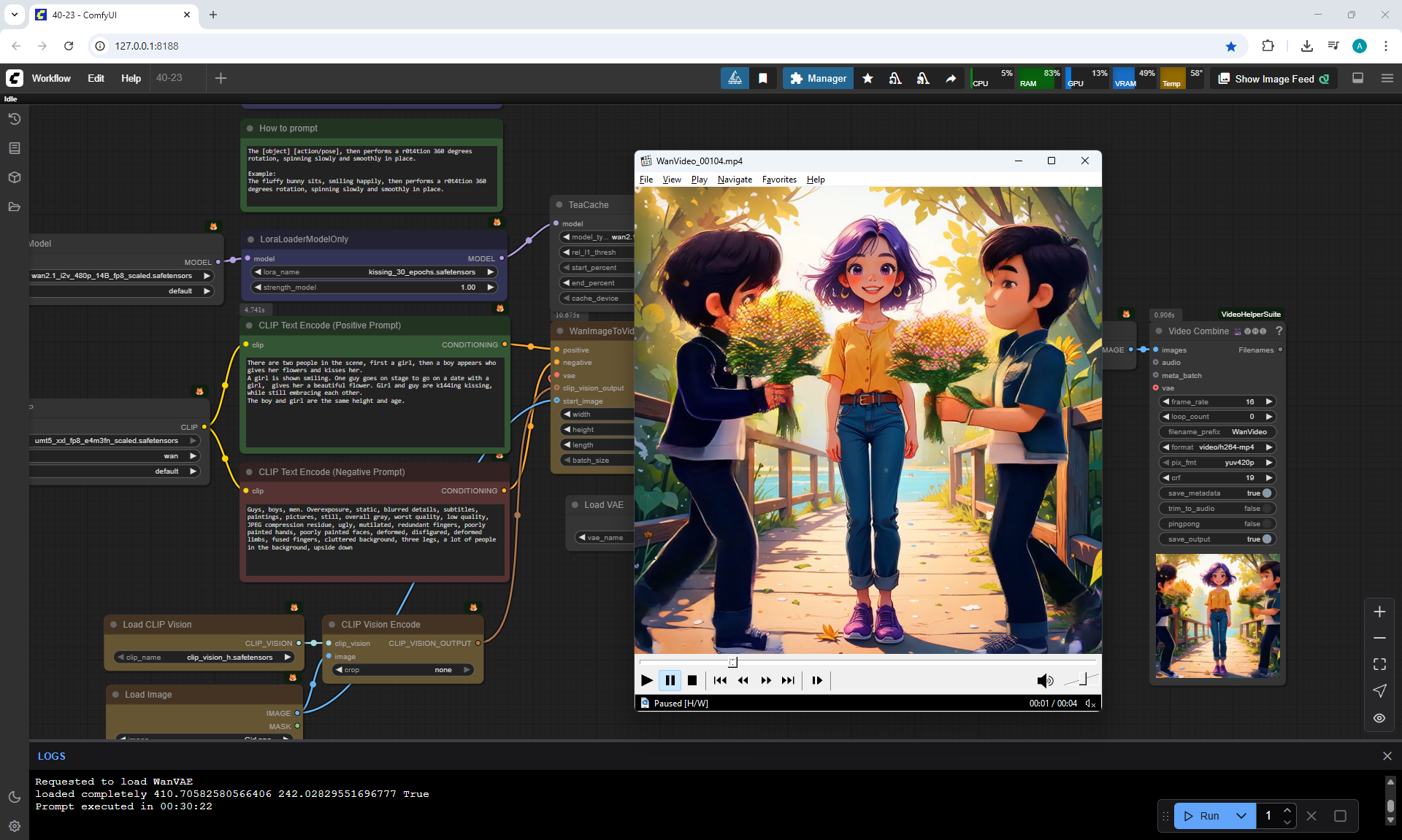Click the stop button in video player
This screenshot has width=1402, height=840.
(692, 680)
